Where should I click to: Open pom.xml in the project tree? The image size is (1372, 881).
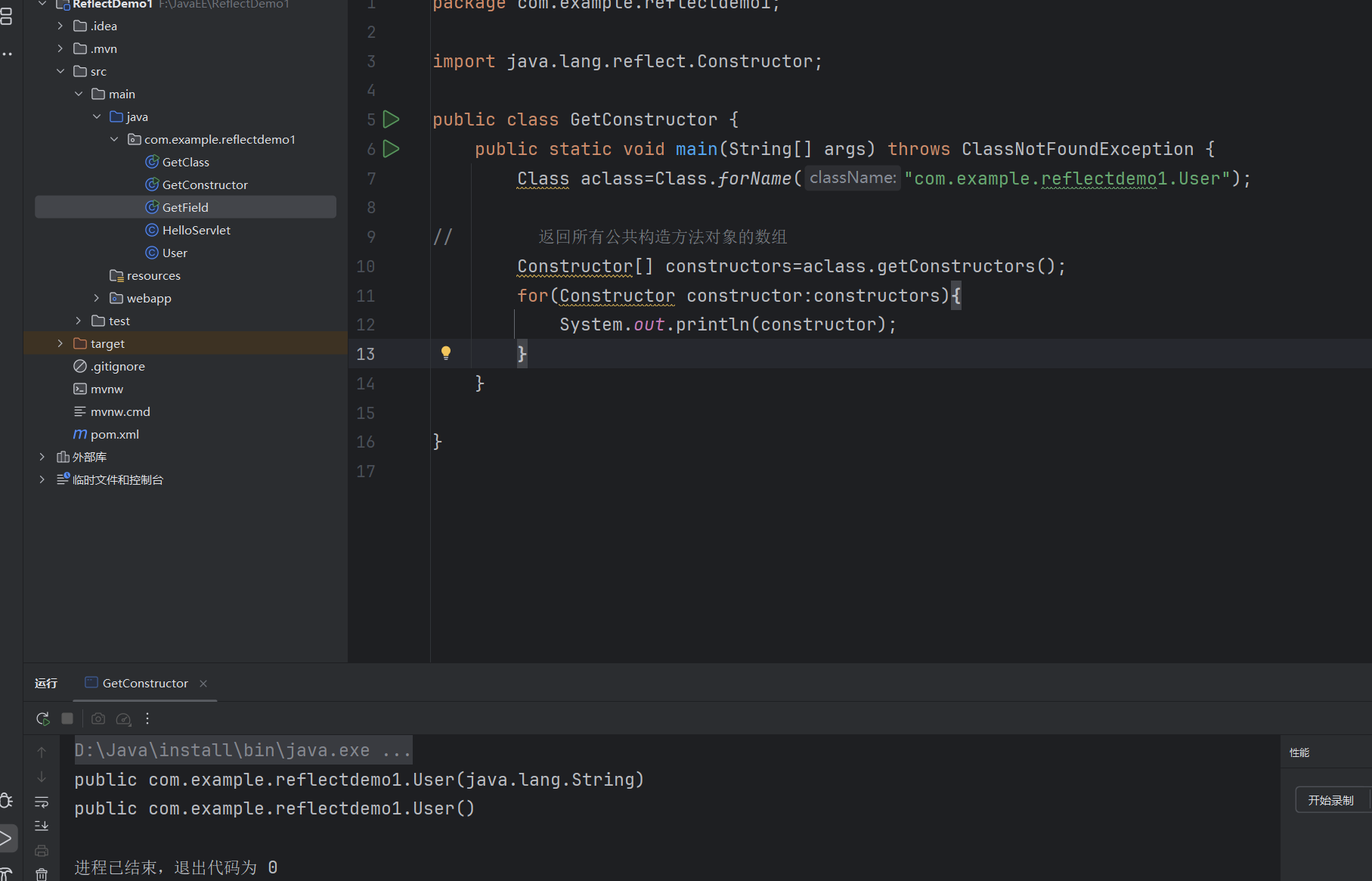coord(115,434)
